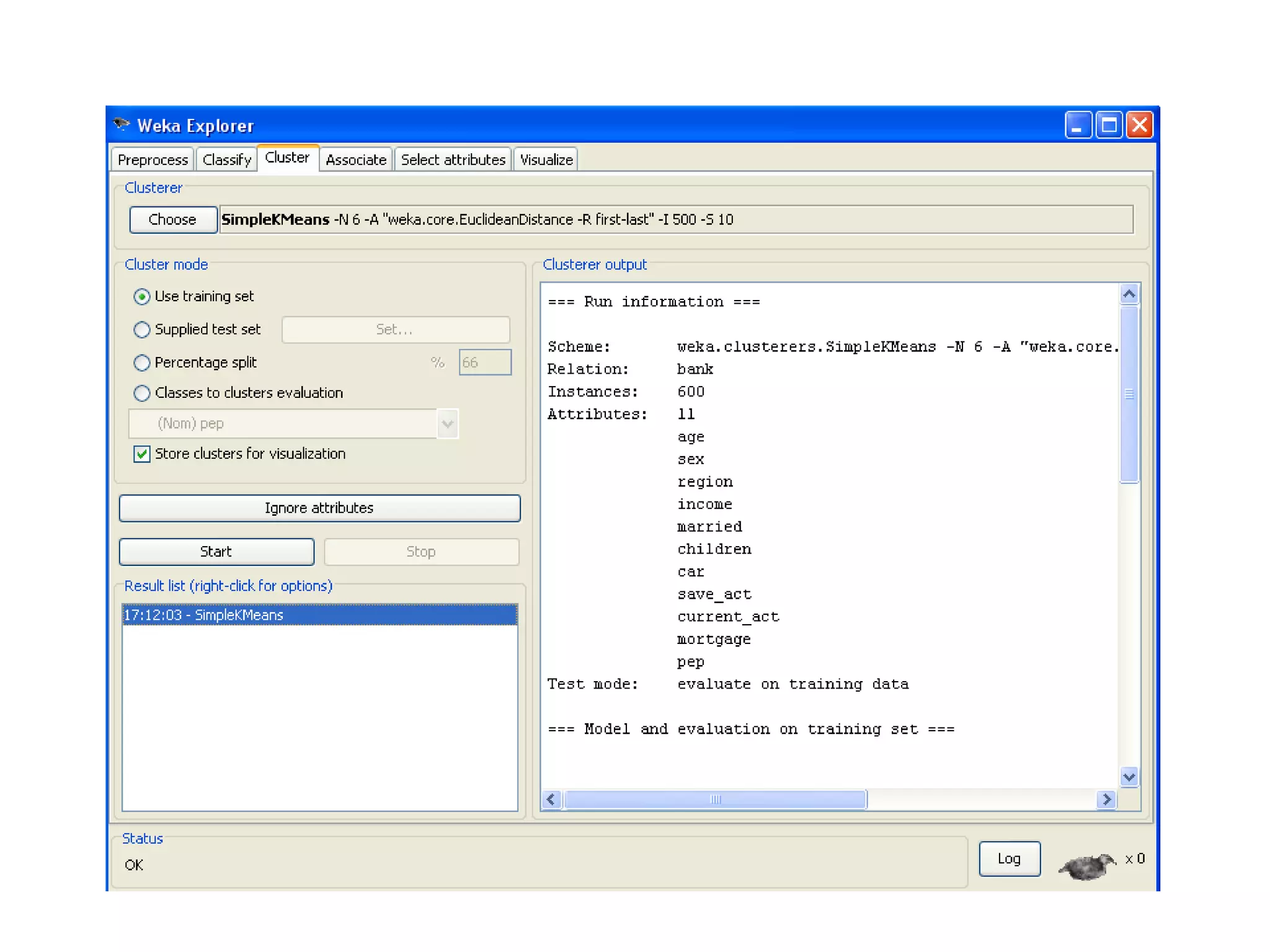Image resolution: width=1270 pixels, height=952 pixels.
Task: Click percentage split value field
Action: coord(485,363)
